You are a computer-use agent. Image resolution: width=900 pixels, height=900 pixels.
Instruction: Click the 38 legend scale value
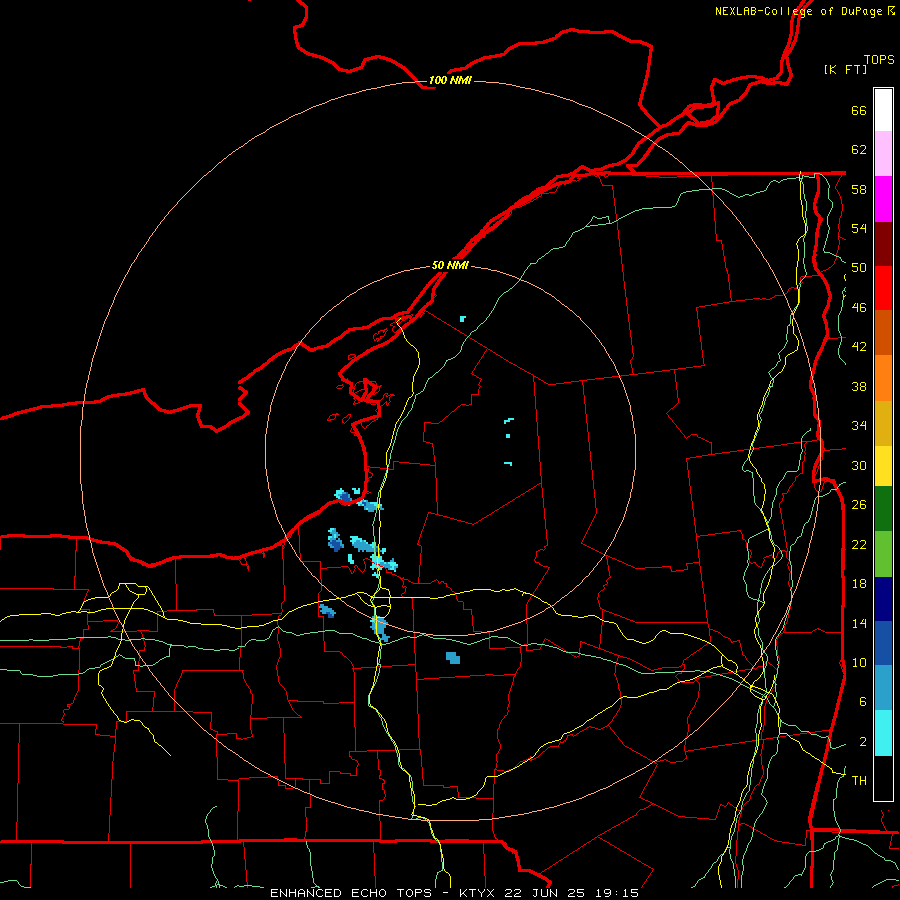click(859, 386)
